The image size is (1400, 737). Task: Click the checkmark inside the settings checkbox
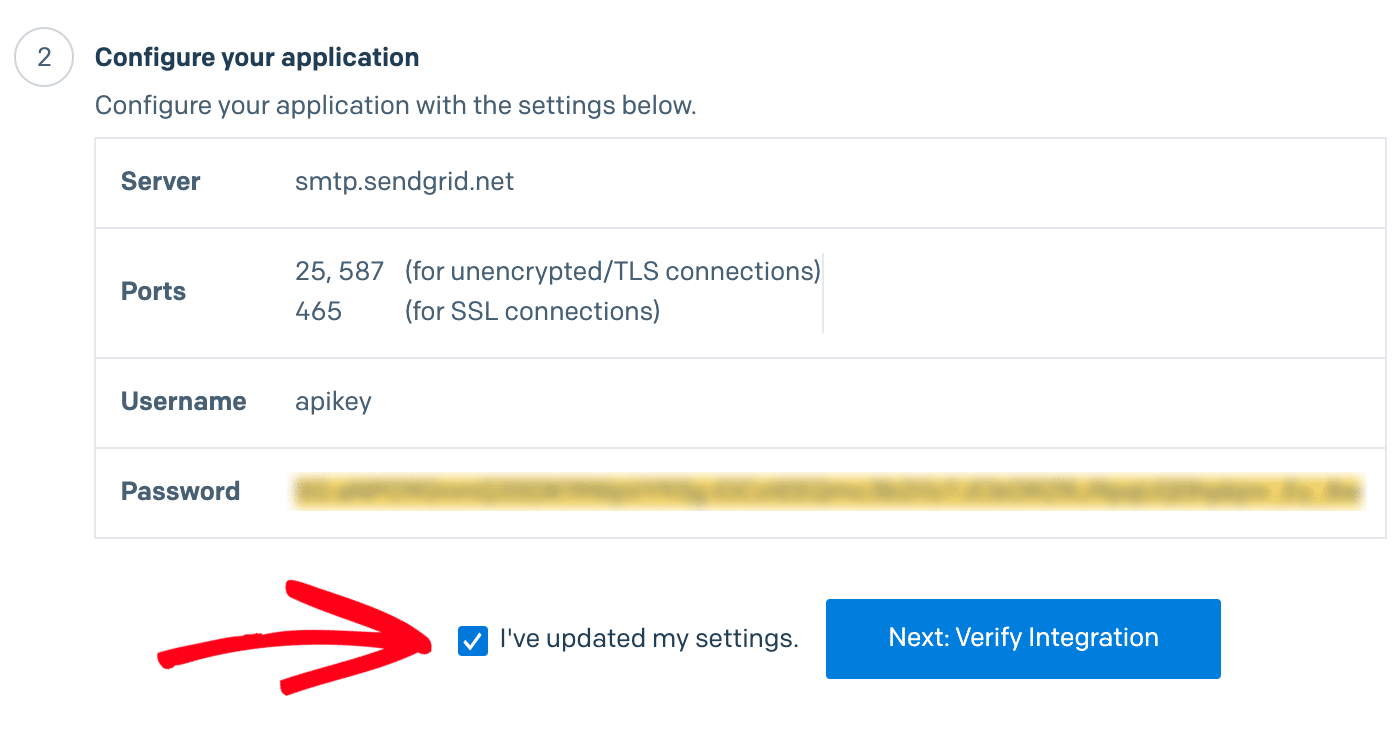coord(470,638)
